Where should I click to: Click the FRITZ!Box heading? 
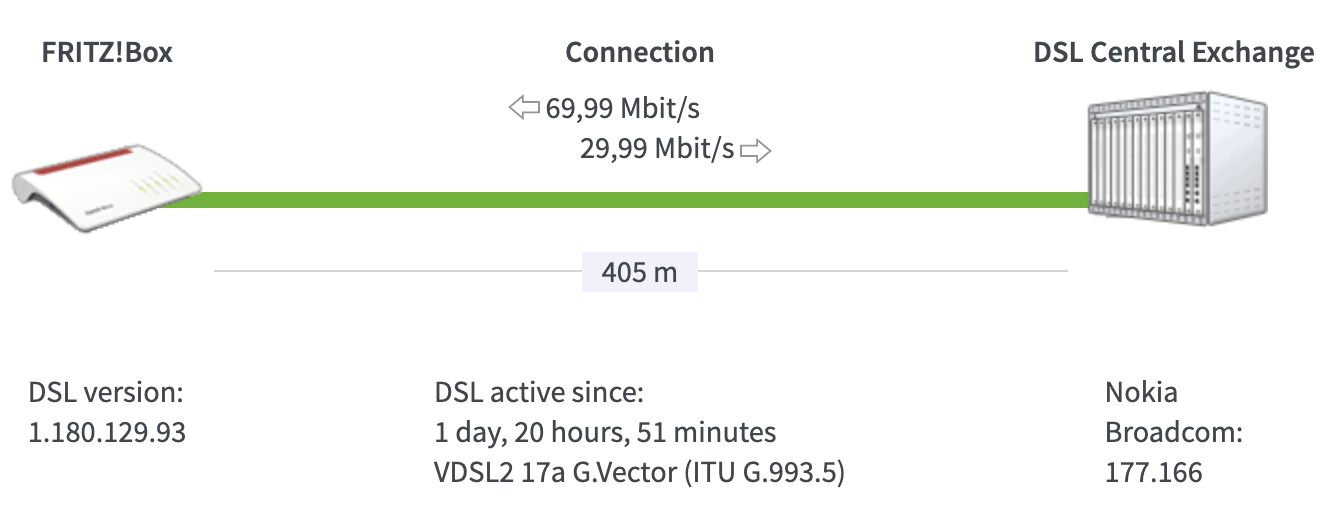[x=107, y=53]
